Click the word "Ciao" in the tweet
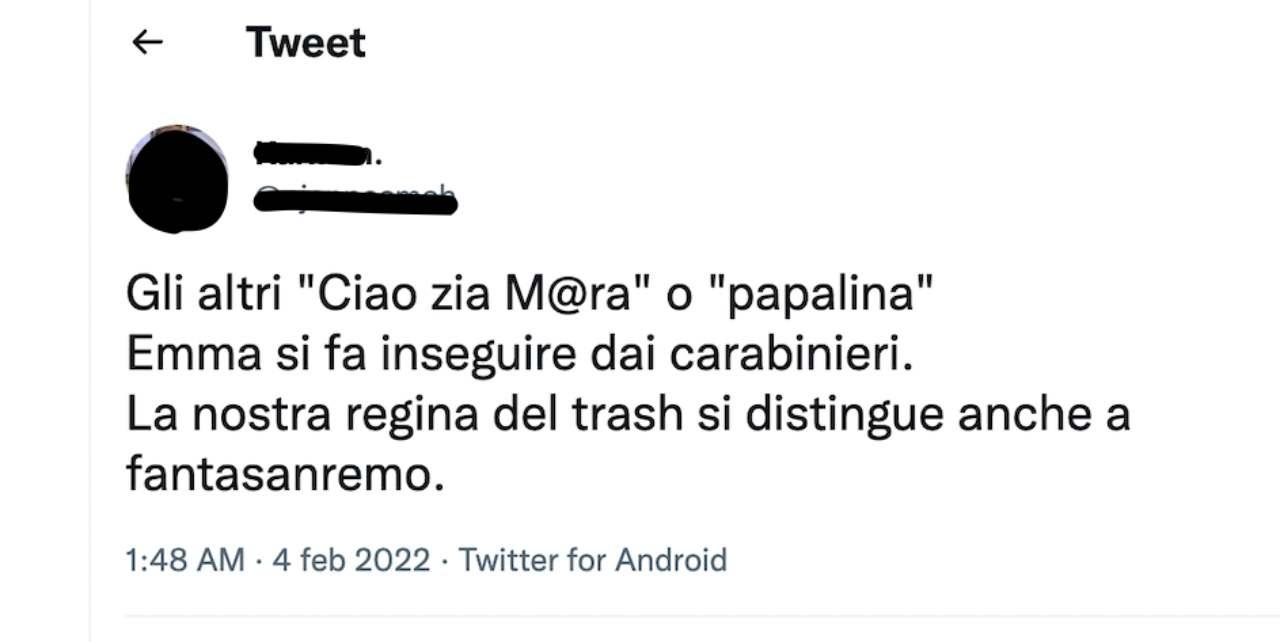The image size is (1280, 642). tap(352, 299)
